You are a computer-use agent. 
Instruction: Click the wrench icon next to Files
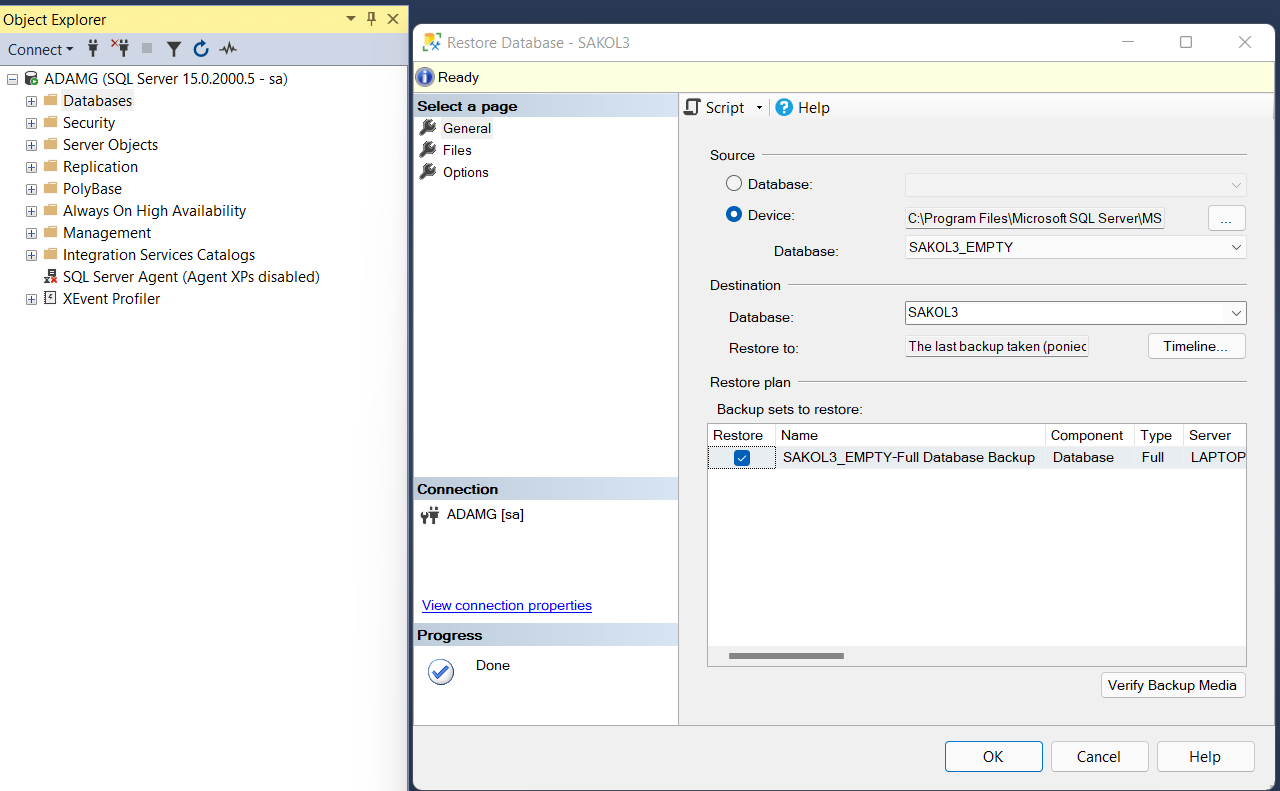point(428,150)
